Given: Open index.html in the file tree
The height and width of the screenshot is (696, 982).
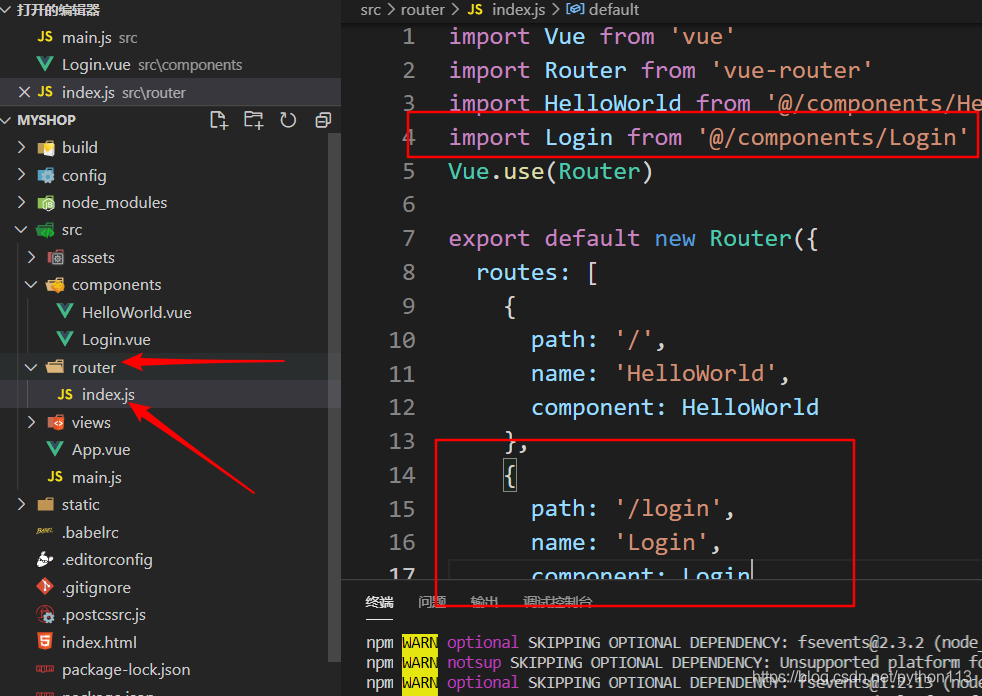Looking at the screenshot, I should tap(99, 643).
